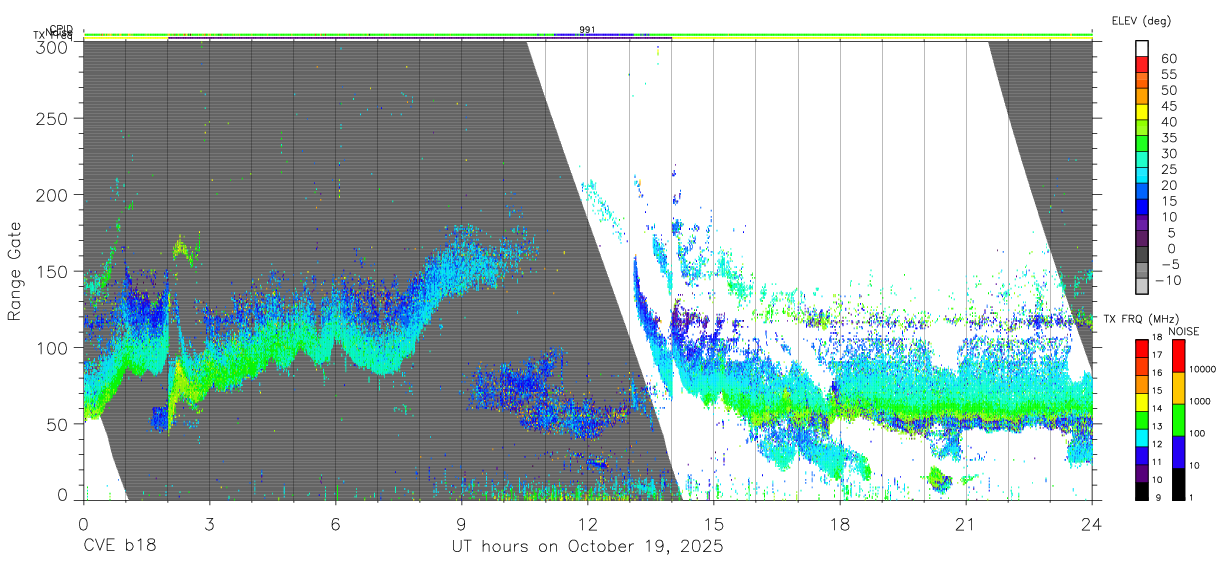Click the '50' tick on Range Gate axis
The width and height of the screenshot is (1228, 567).
click(57, 424)
